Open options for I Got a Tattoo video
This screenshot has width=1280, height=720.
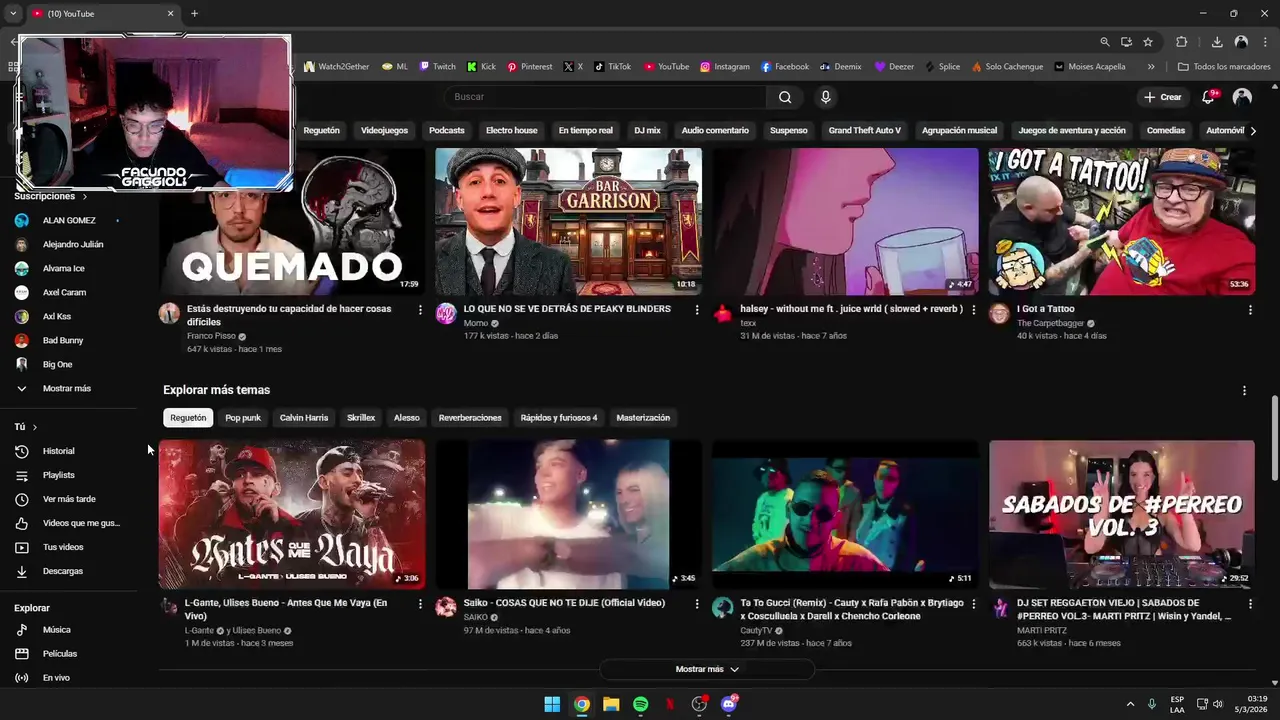(1250, 310)
